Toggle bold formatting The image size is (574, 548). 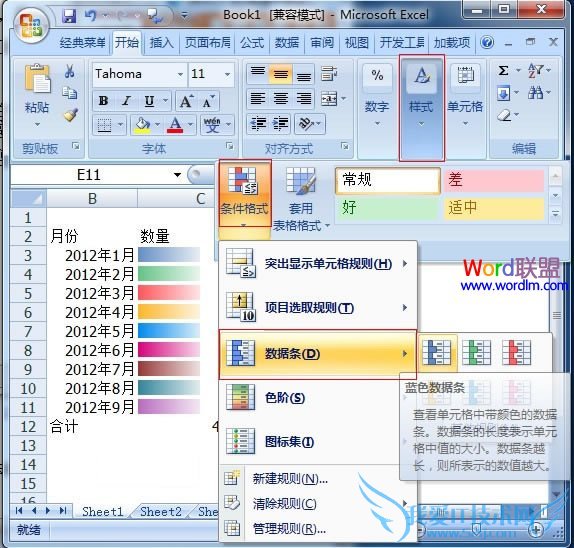tap(103, 101)
